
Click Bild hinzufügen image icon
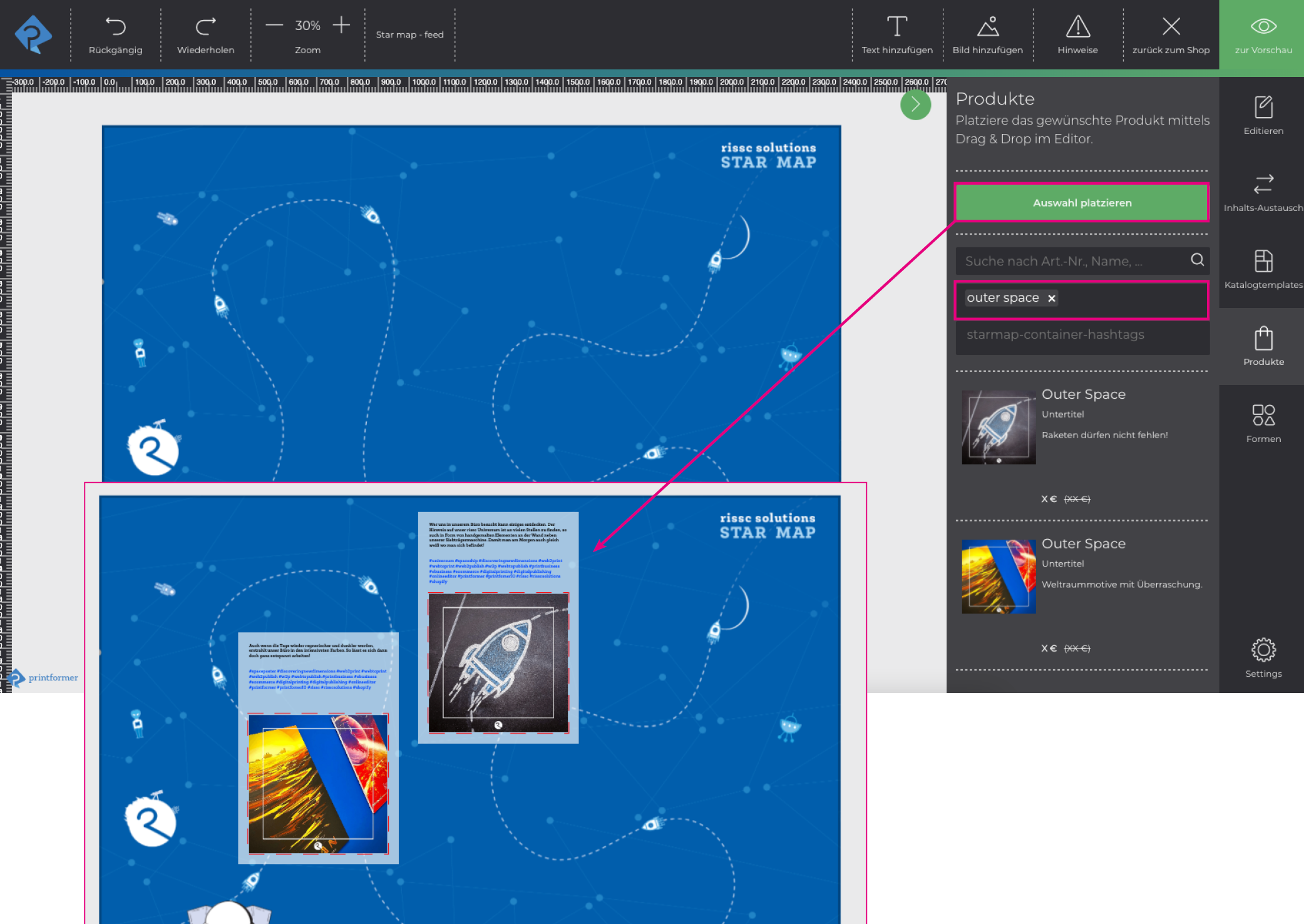[987, 26]
